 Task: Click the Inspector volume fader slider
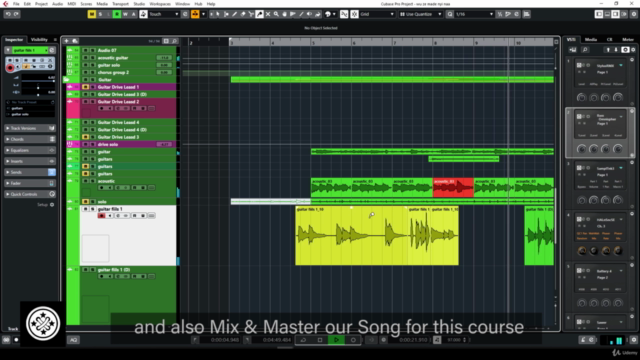tap(37, 81)
